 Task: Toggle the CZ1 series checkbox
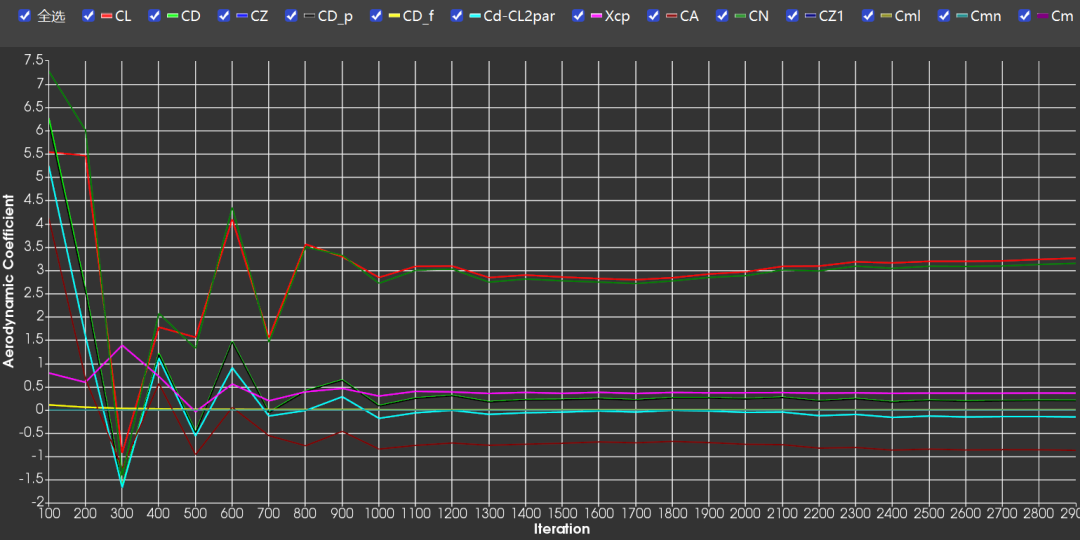click(x=792, y=16)
